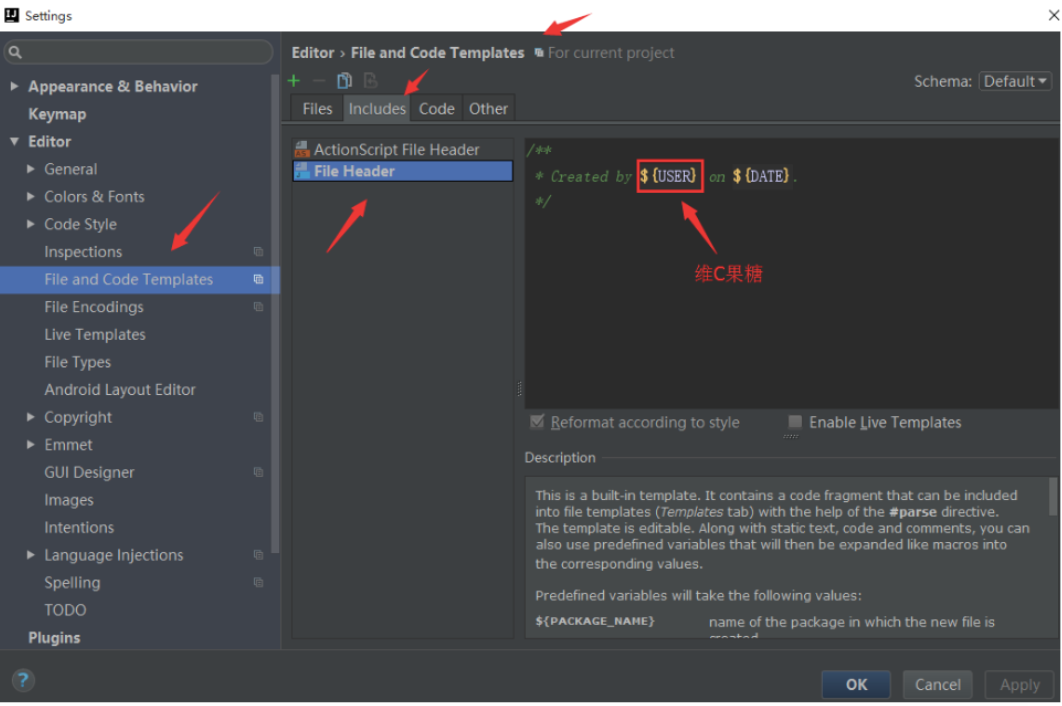Click the help question mark icon
The width and height of the screenshot is (1062, 706).
coord(22,680)
